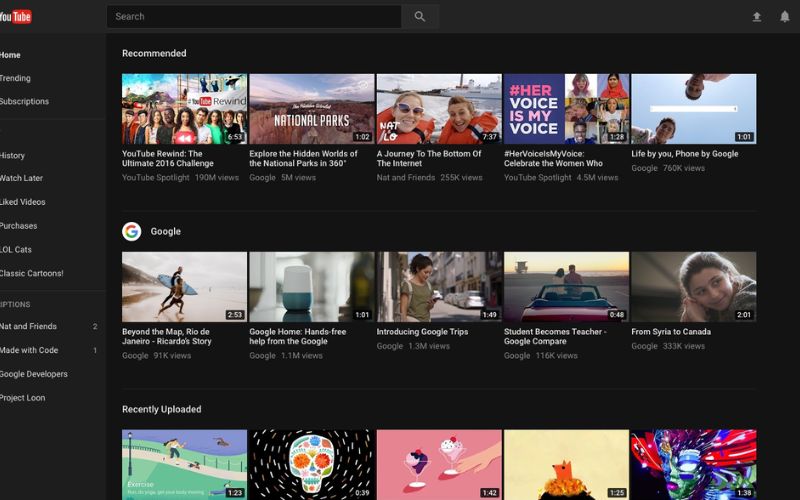Open #HerVoiceIsMyVoice video thumbnail

point(566,109)
